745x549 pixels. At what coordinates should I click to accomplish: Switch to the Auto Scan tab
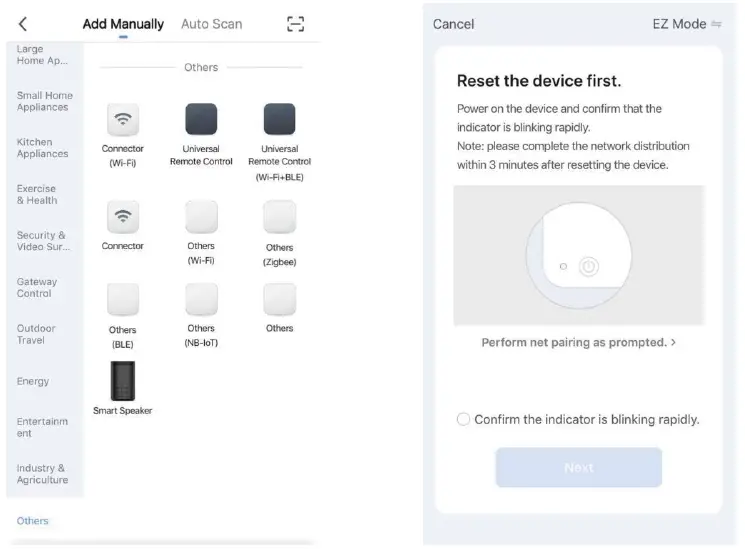tap(211, 24)
